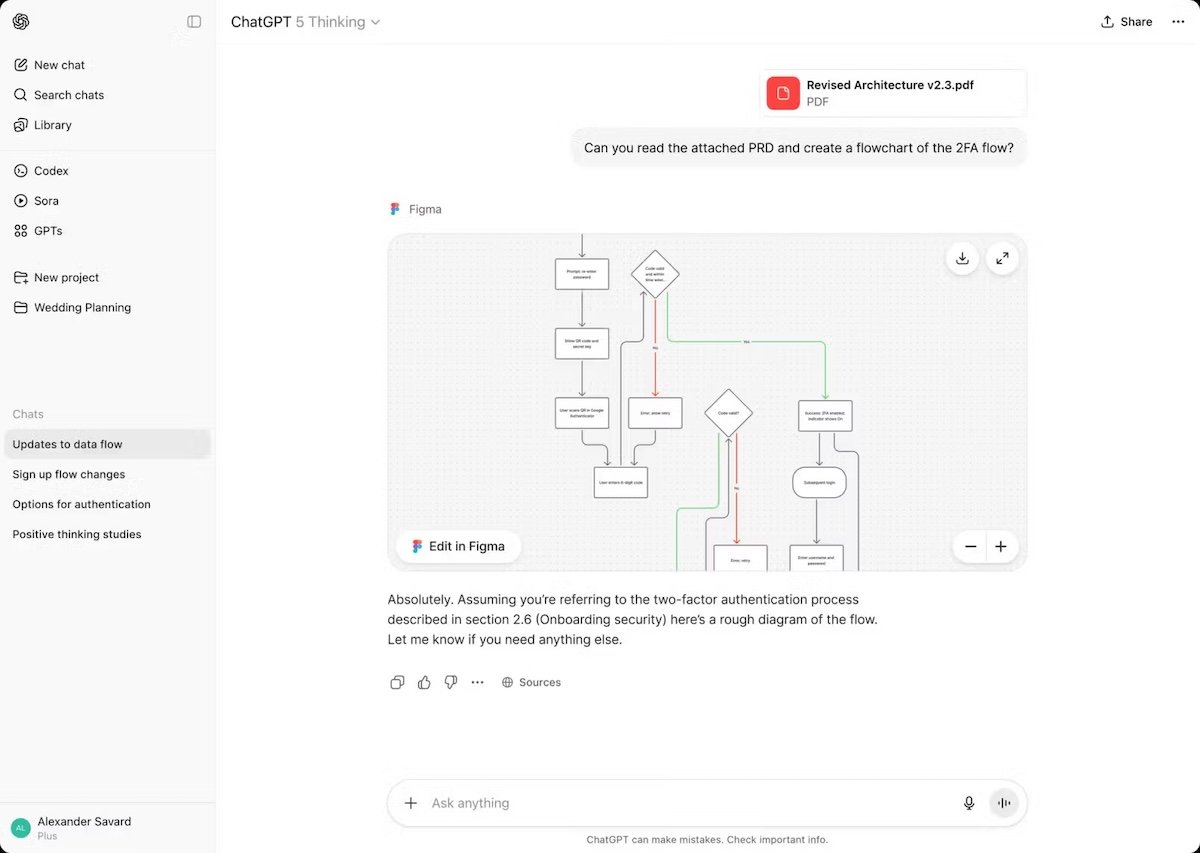Give a thumbs up to the response
1200x853 pixels.
click(x=424, y=682)
